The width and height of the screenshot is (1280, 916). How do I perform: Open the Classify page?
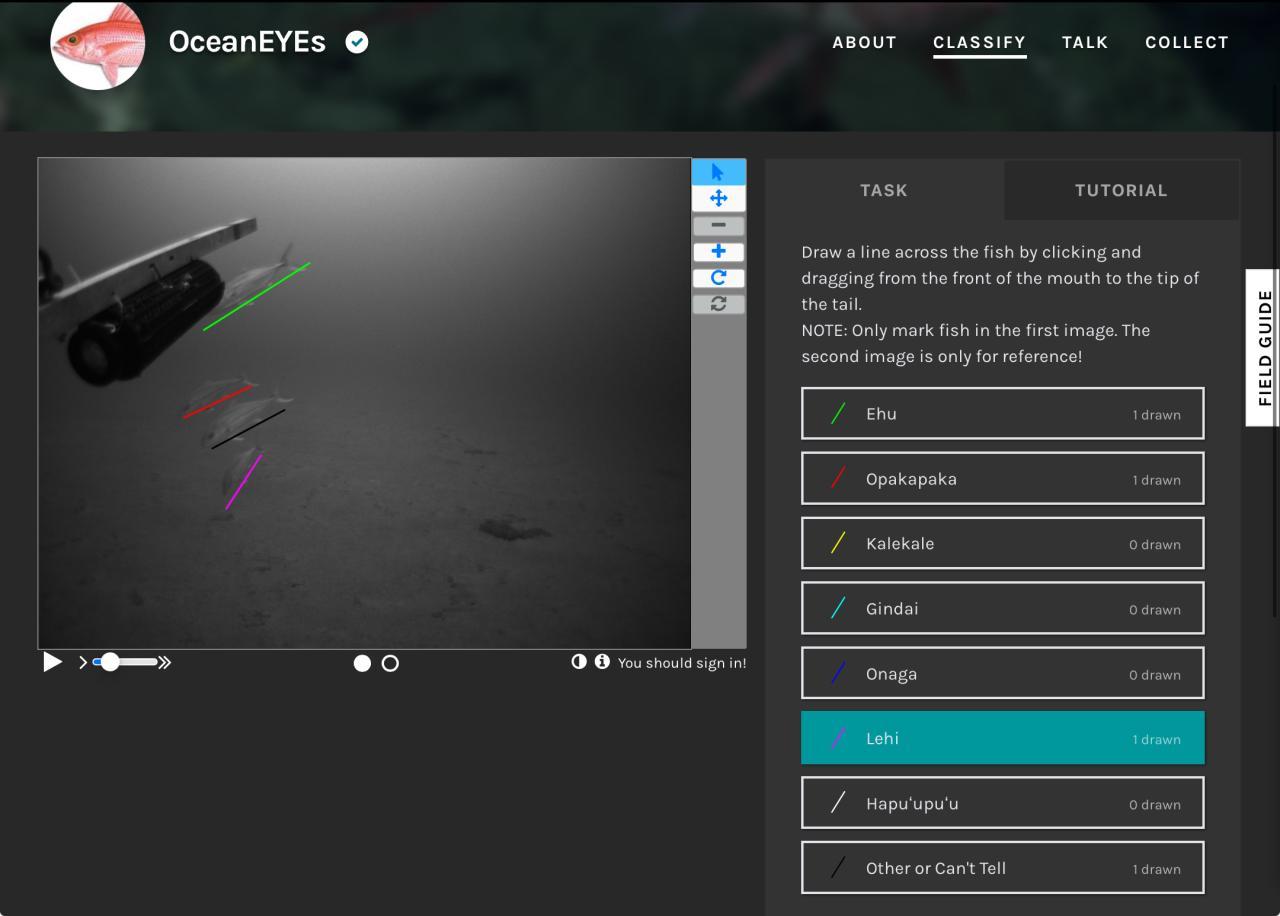pyautogui.click(x=979, y=42)
